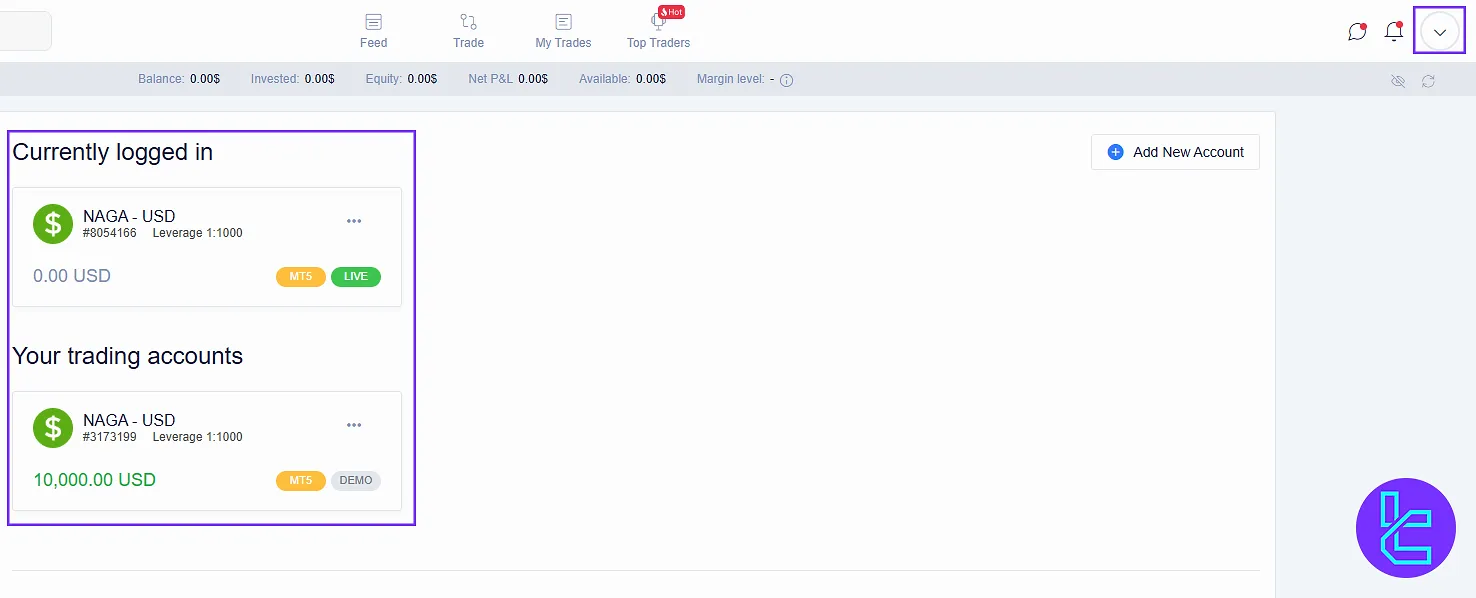The height and width of the screenshot is (598, 1476).
Task: Open the chat messages icon
Action: click(x=1357, y=32)
